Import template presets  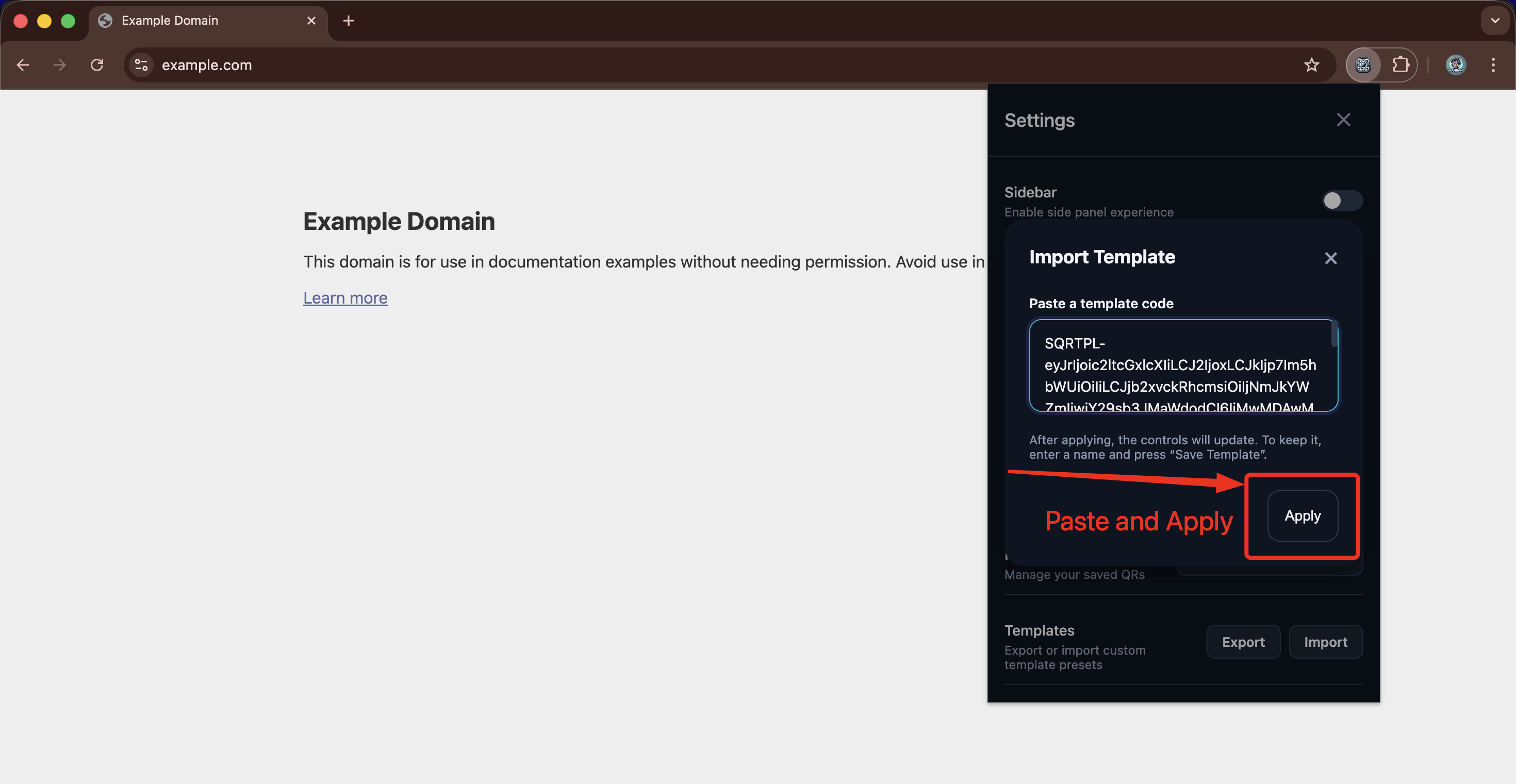tap(1325, 642)
